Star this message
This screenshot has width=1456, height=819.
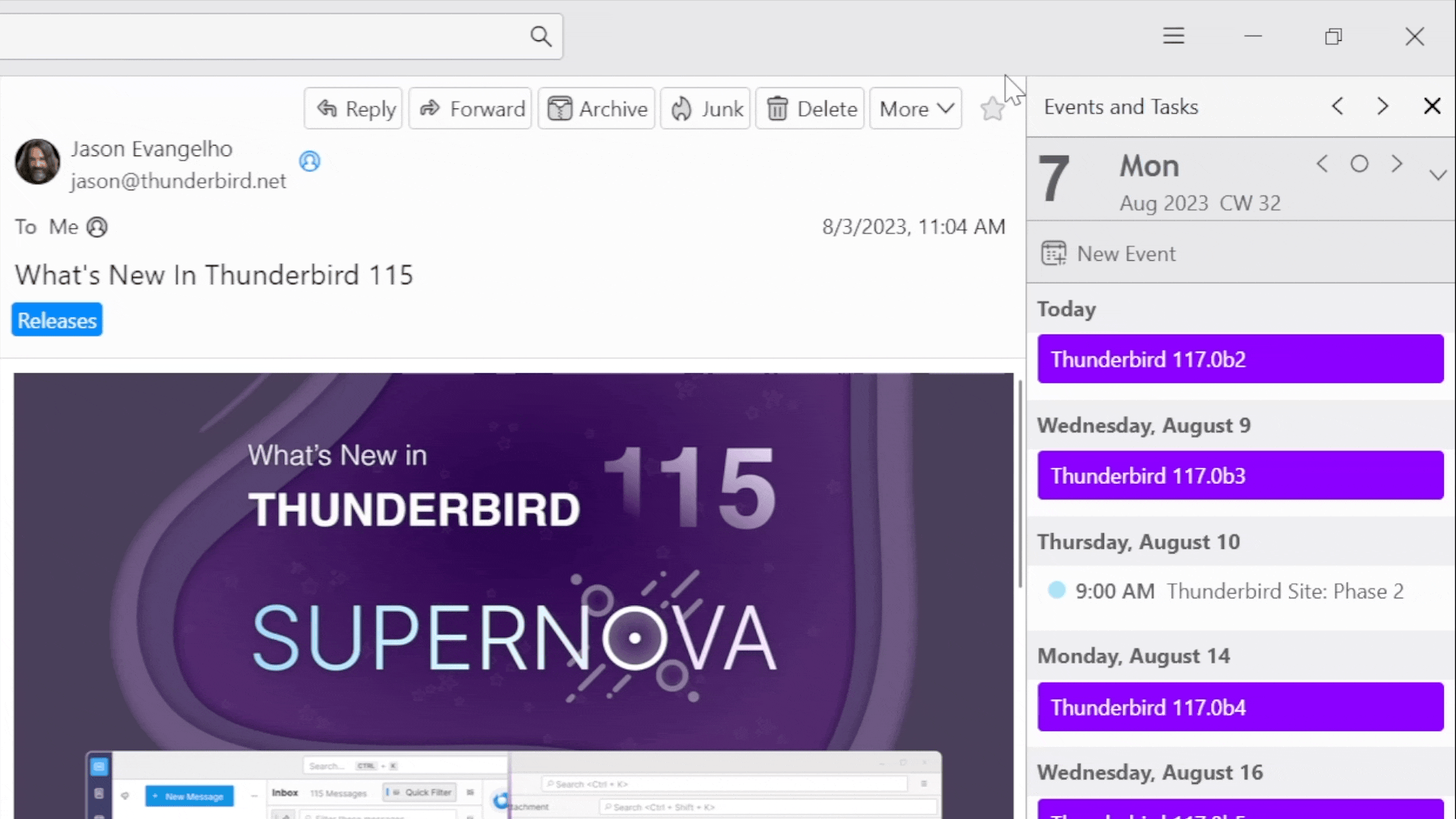click(992, 109)
